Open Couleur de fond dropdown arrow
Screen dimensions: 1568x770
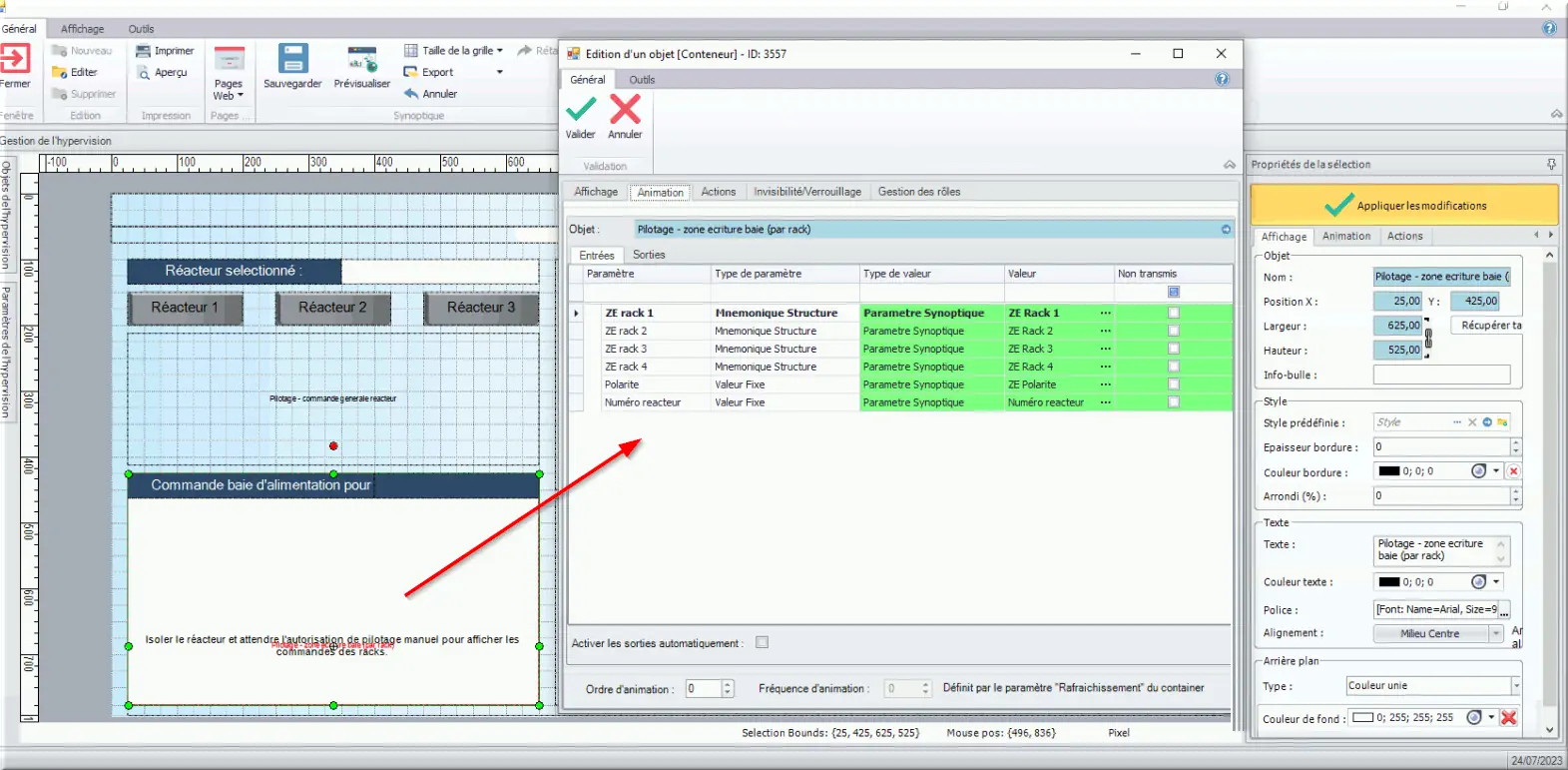pos(1491,718)
